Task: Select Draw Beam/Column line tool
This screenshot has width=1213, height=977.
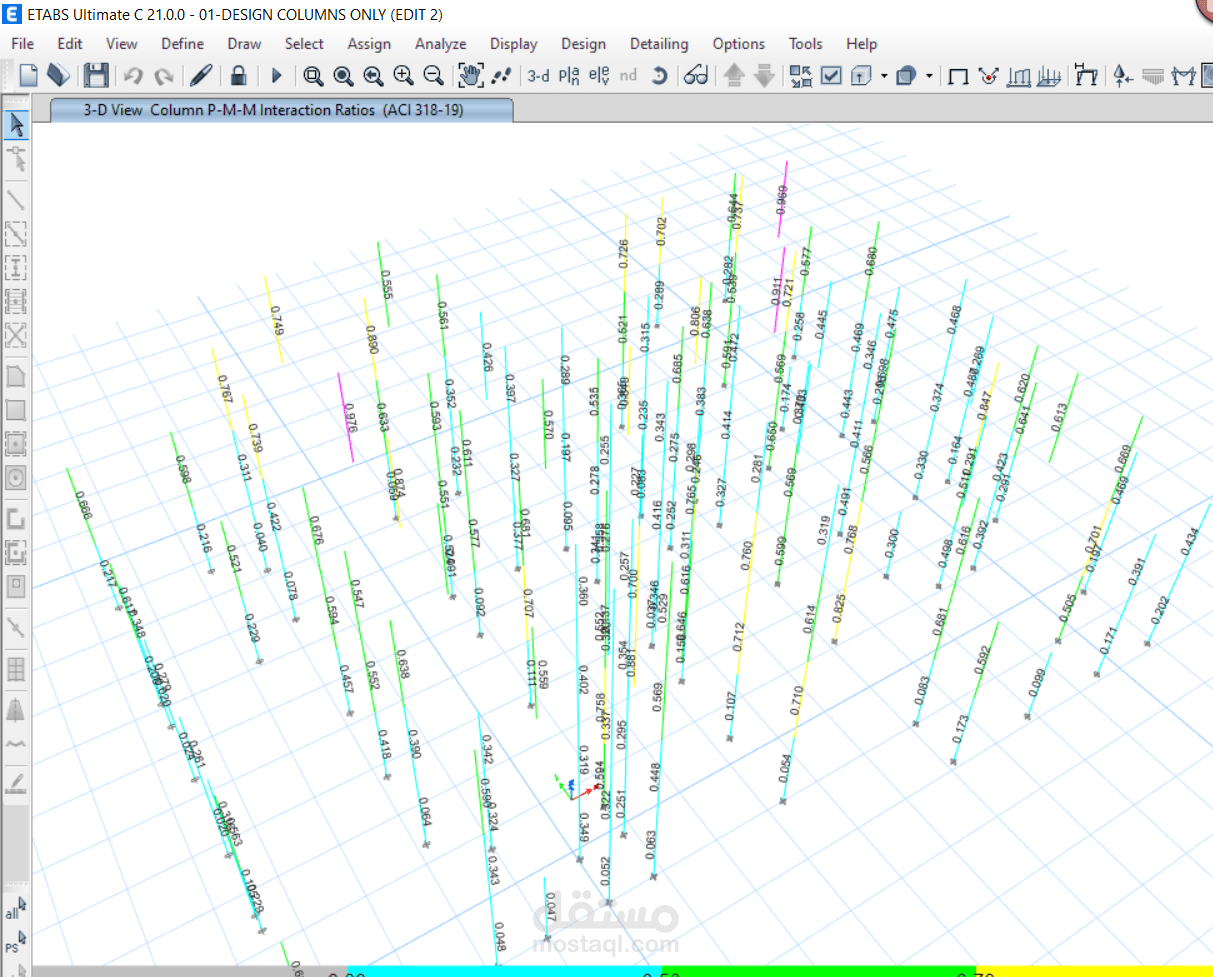Action: [16, 201]
